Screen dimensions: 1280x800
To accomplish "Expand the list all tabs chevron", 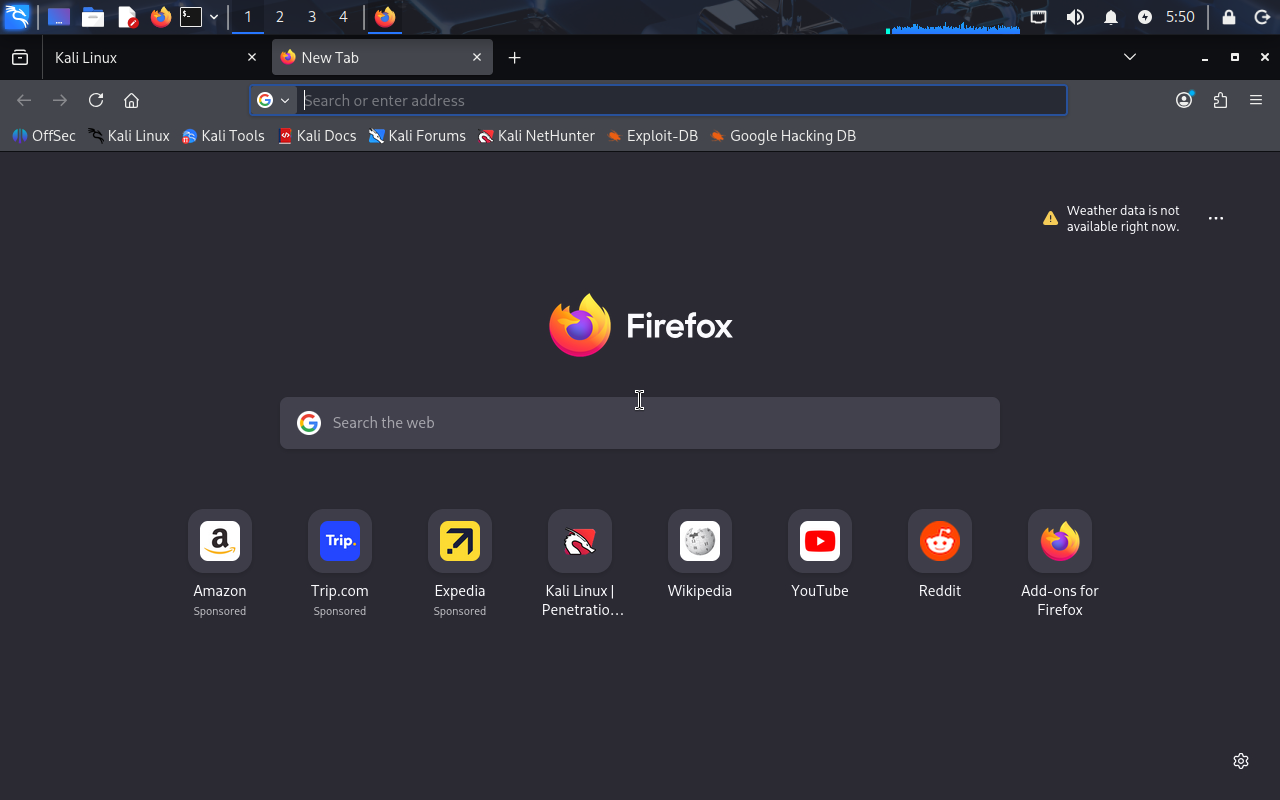I will (x=1130, y=57).
